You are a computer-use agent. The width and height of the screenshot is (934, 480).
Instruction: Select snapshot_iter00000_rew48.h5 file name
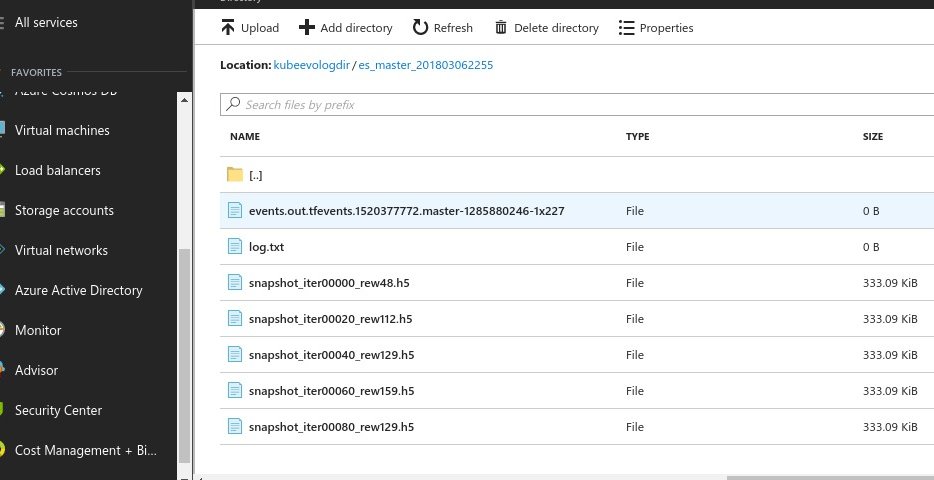coord(329,283)
